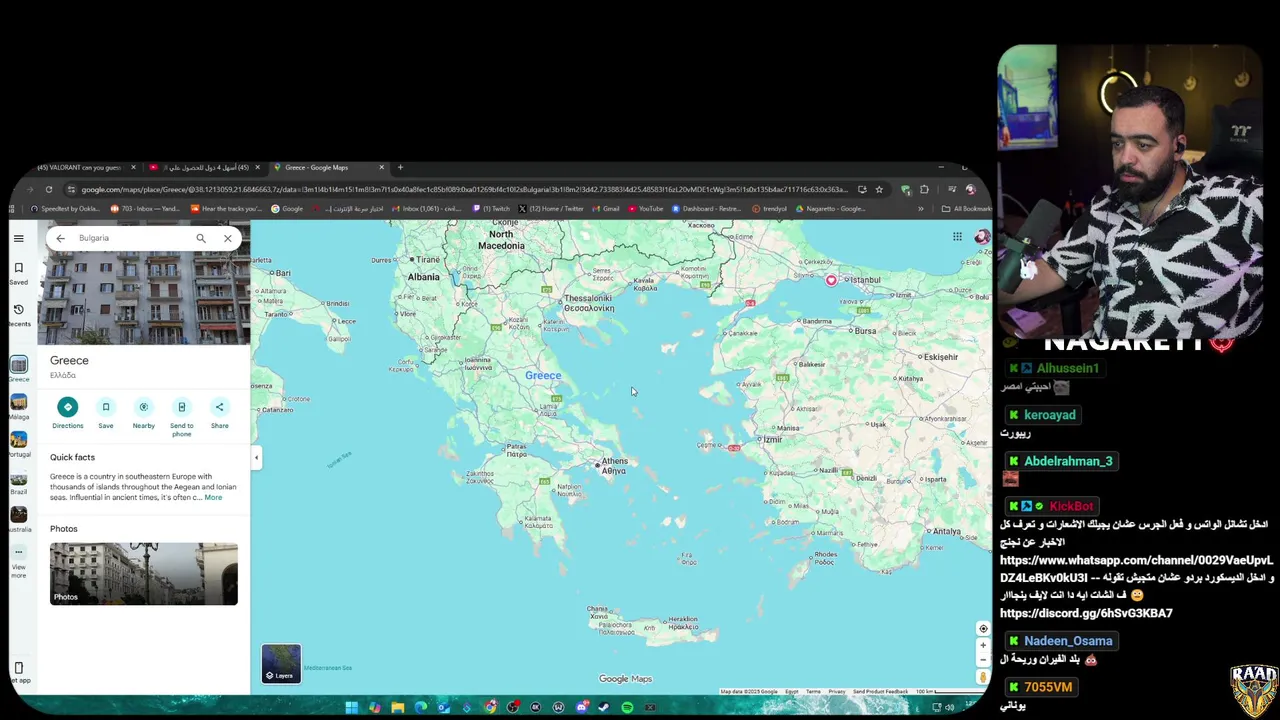Open Discord from the taskbar
The width and height of the screenshot is (1280, 720).
(x=582, y=707)
